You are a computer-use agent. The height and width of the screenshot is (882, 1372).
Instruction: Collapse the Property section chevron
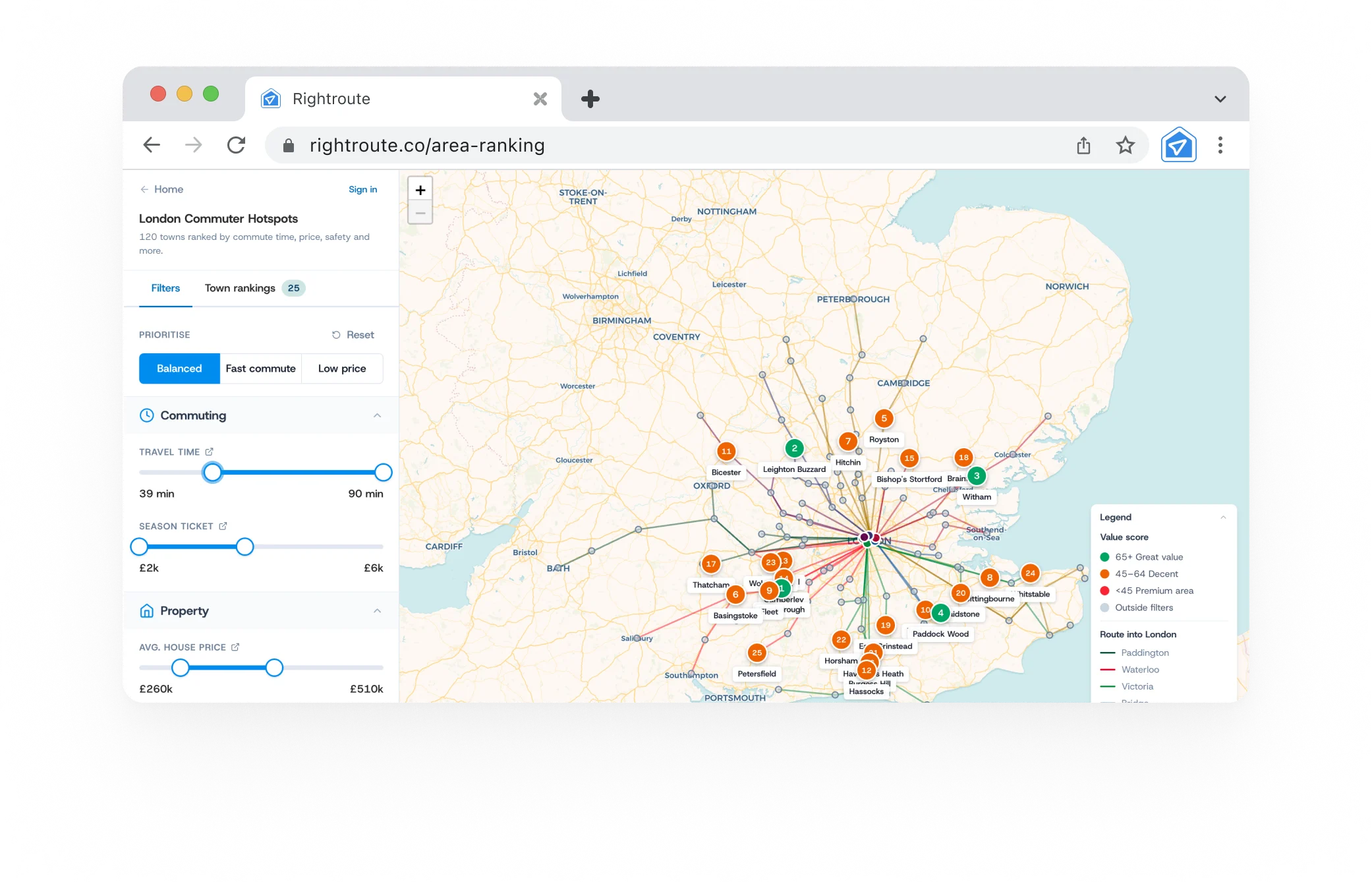[377, 611]
